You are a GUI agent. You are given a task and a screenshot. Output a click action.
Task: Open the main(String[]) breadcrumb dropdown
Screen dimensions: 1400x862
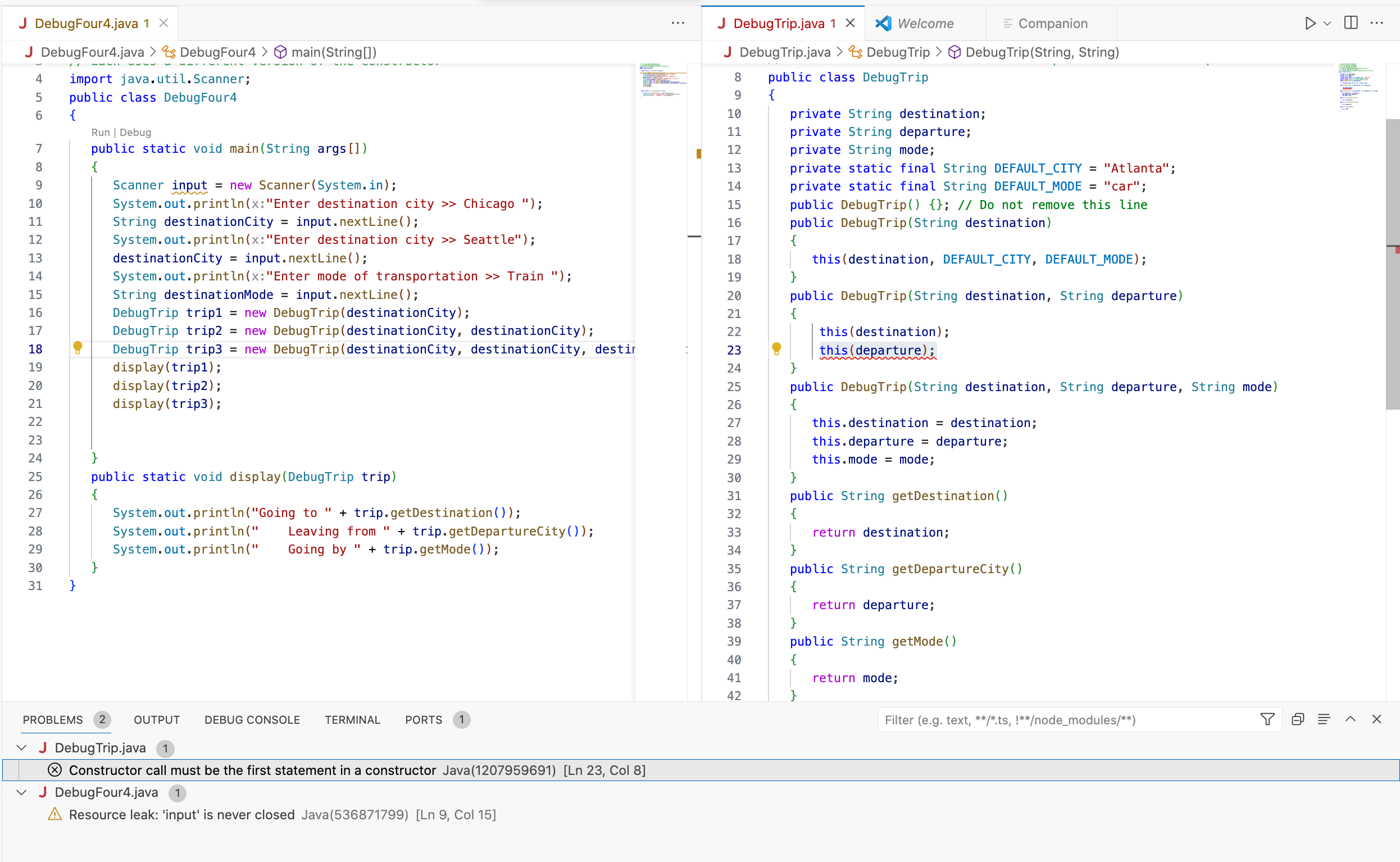(334, 52)
